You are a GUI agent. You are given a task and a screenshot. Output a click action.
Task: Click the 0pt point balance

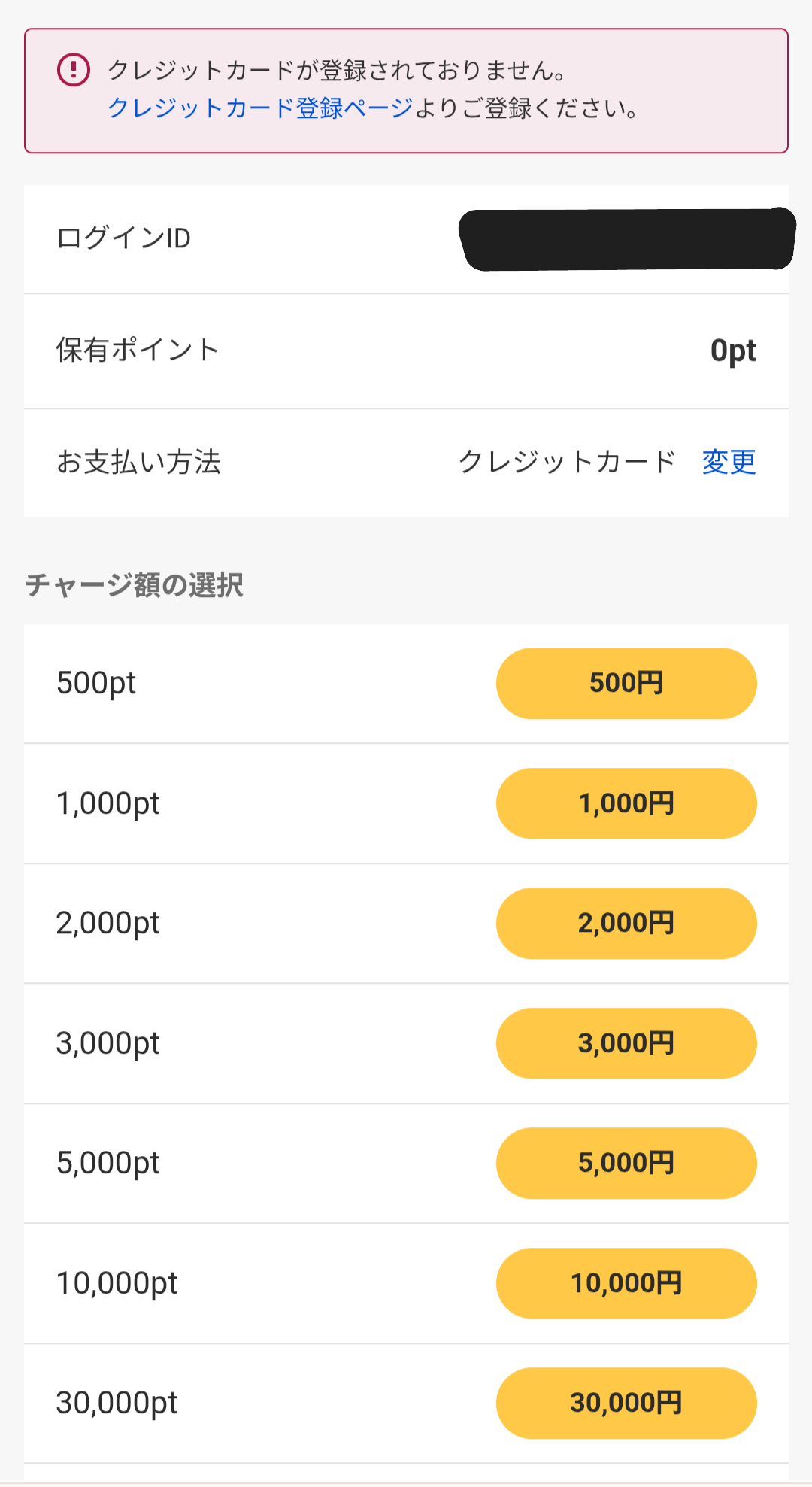coord(733,351)
